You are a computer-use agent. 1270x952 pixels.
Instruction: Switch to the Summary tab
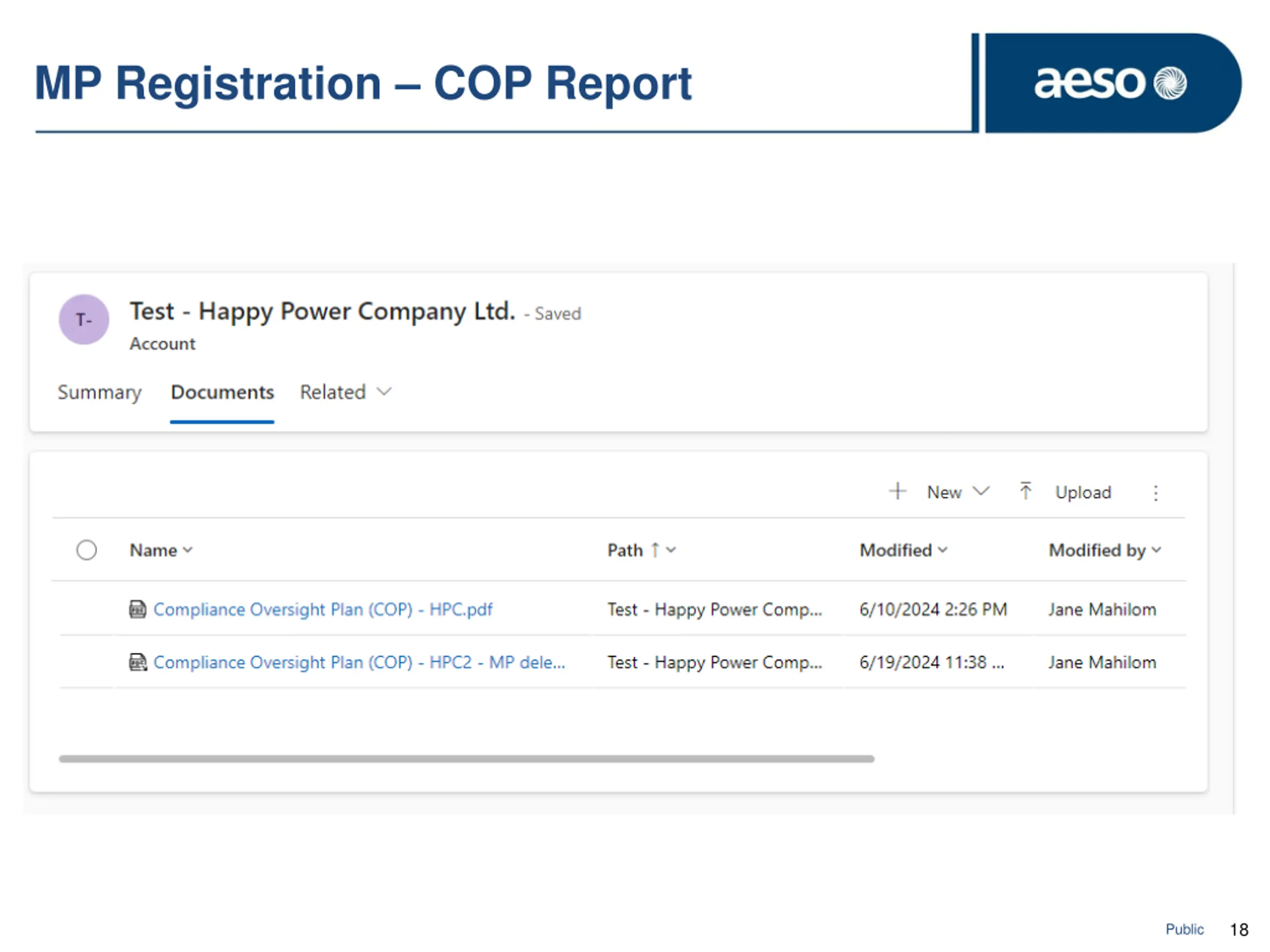pyautogui.click(x=99, y=392)
